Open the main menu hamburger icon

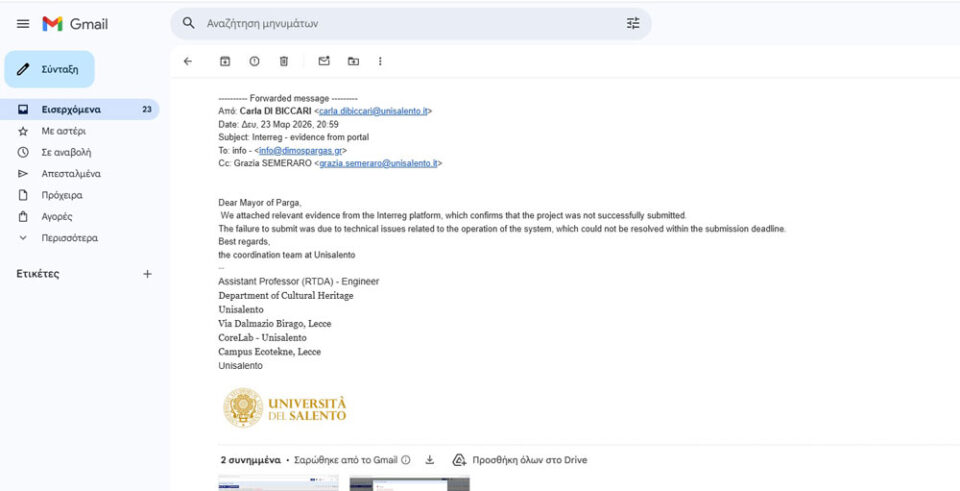point(22,23)
